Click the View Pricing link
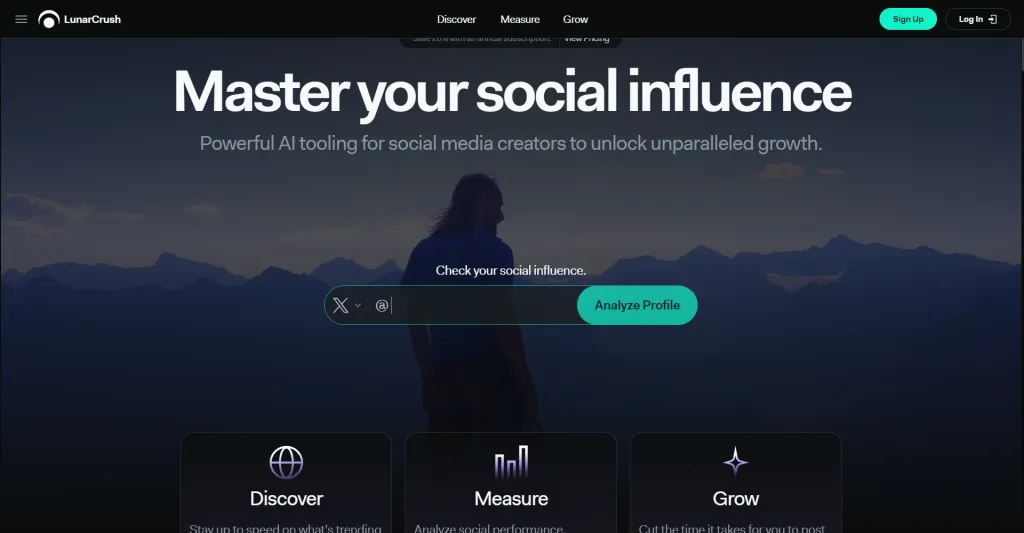The image size is (1024, 533). pyautogui.click(x=586, y=39)
